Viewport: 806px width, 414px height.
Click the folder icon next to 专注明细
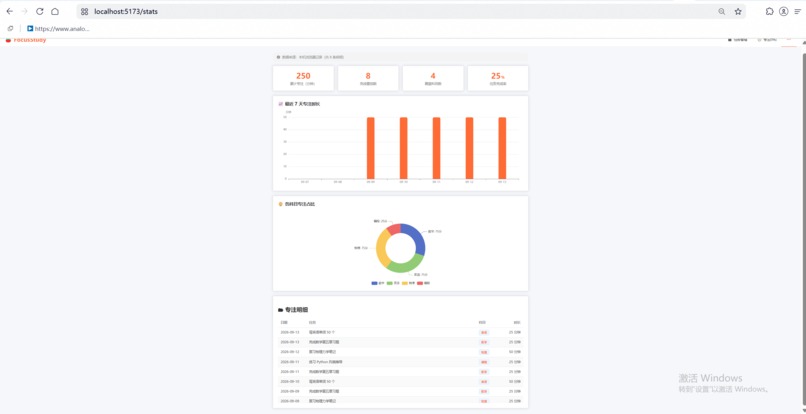[x=281, y=310]
